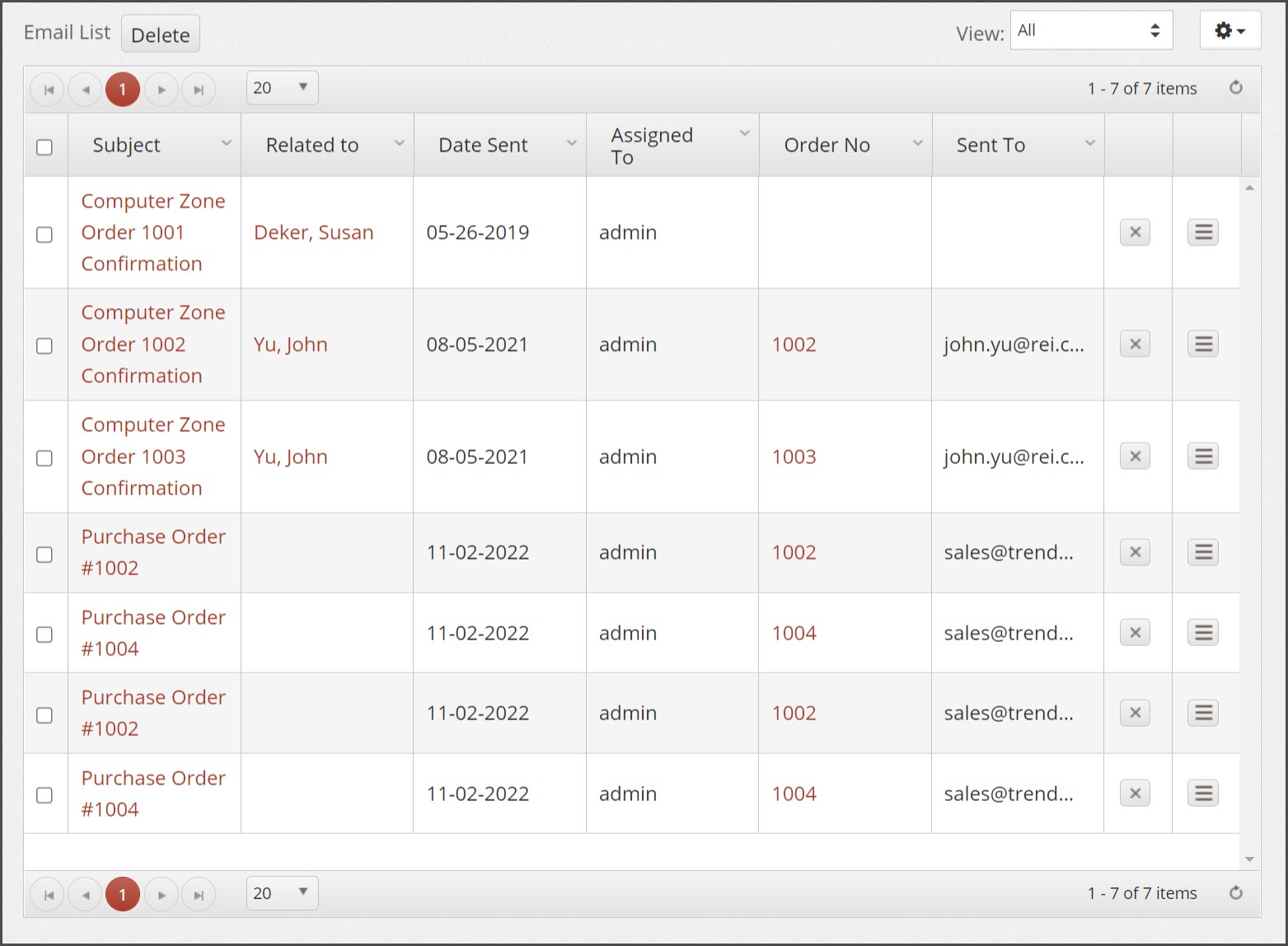The height and width of the screenshot is (946, 1288).
Task: Sort by the Assigned To column header
Action: click(x=652, y=146)
